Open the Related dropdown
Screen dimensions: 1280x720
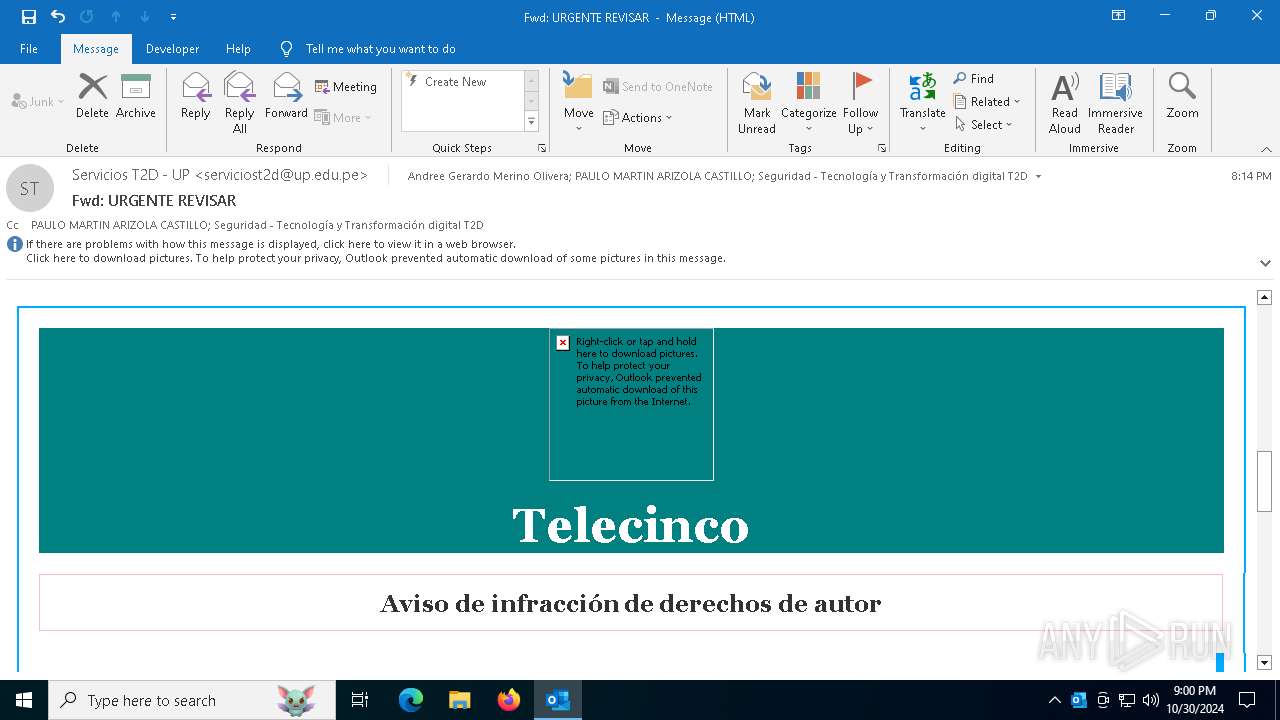(x=987, y=102)
